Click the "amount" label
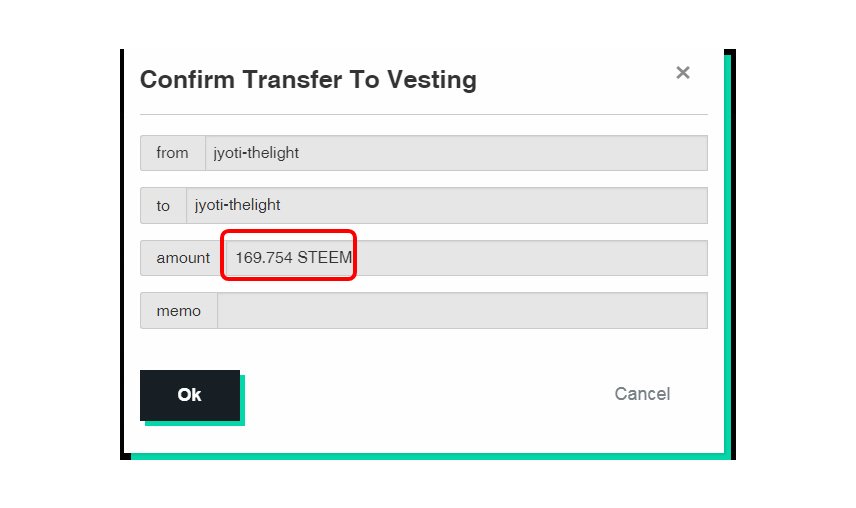 tap(183, 258)
